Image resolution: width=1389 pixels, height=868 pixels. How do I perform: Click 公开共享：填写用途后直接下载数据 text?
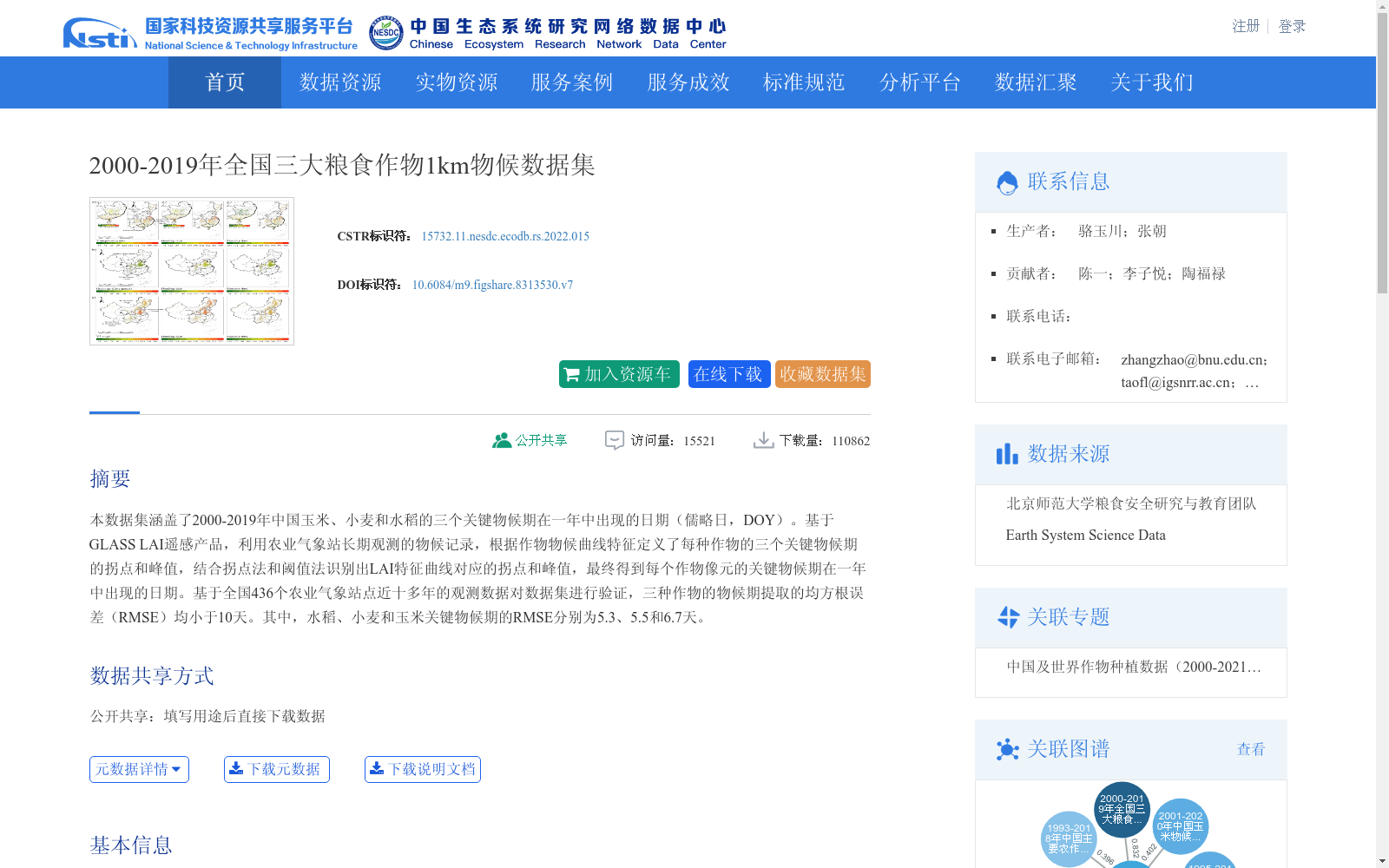point(207,716)
